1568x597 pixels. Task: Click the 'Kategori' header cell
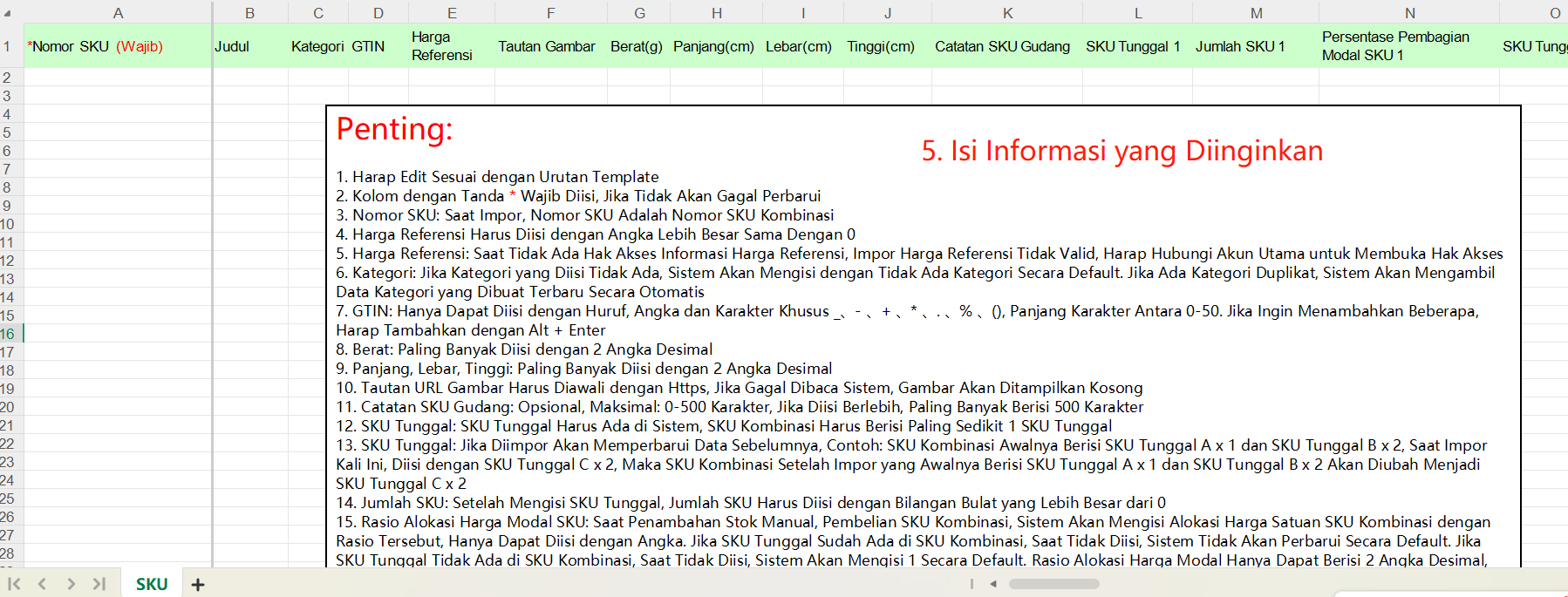click(318, 46)
